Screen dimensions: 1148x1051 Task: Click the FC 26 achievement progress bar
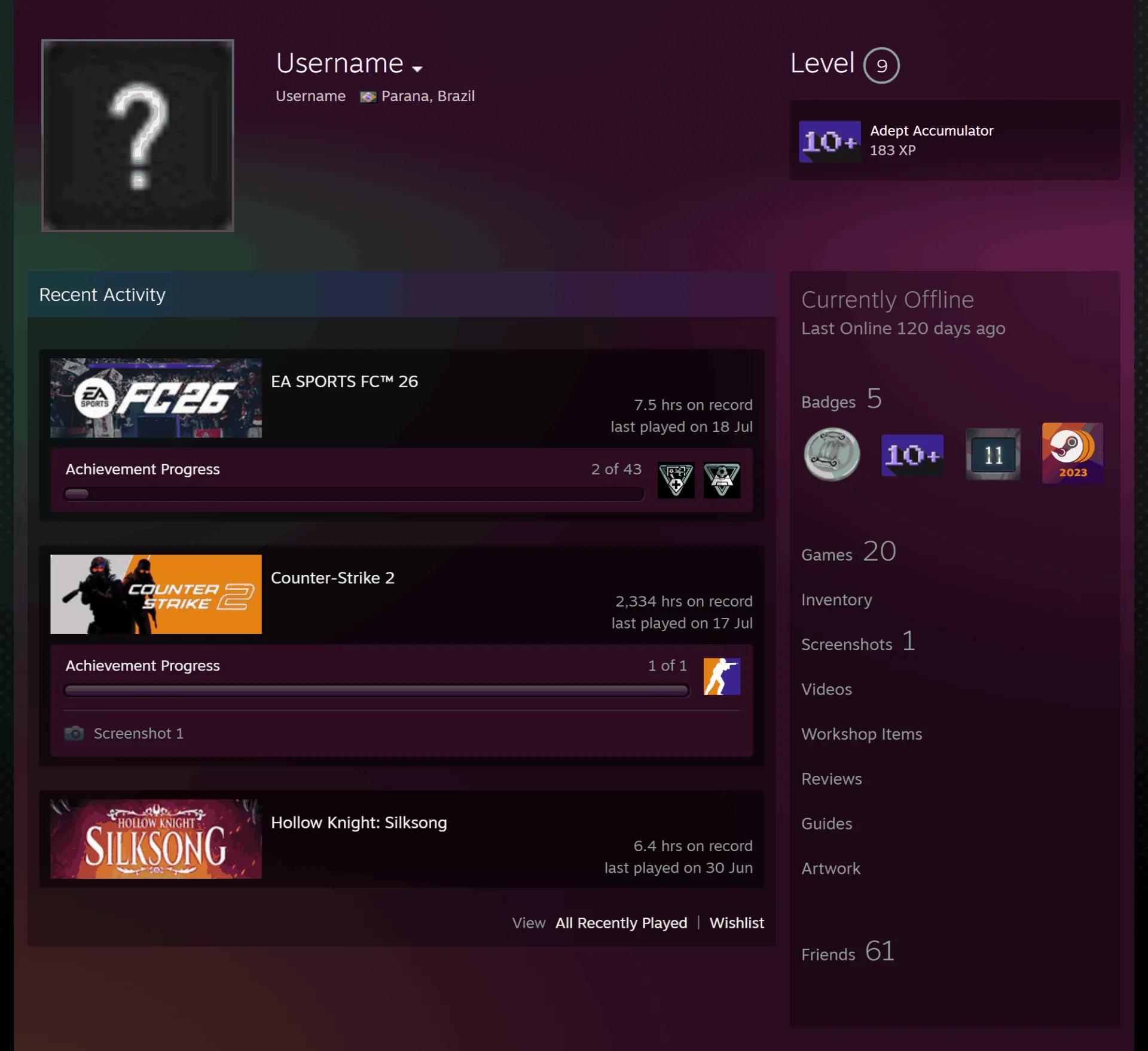click(x=353, y=494)
